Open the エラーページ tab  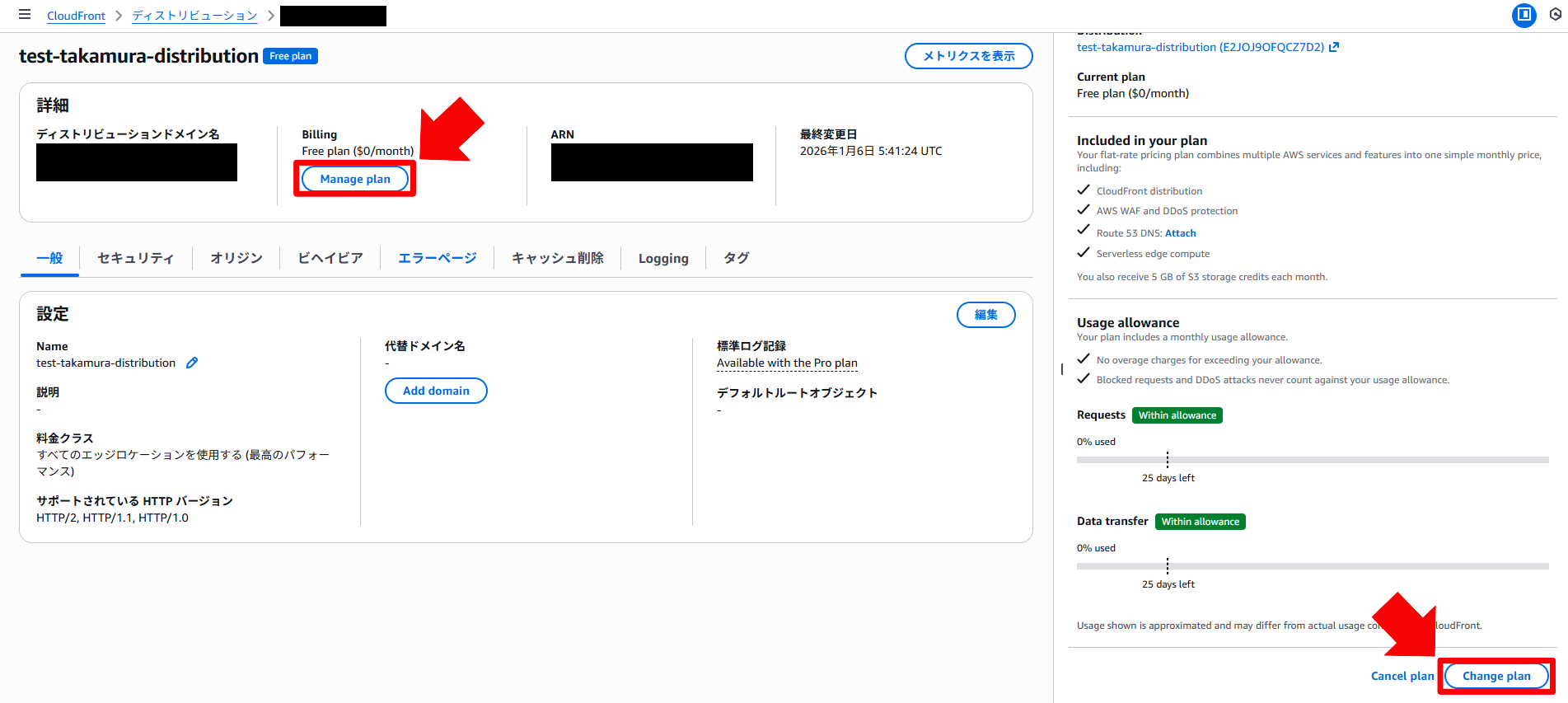tap(437, 258)
